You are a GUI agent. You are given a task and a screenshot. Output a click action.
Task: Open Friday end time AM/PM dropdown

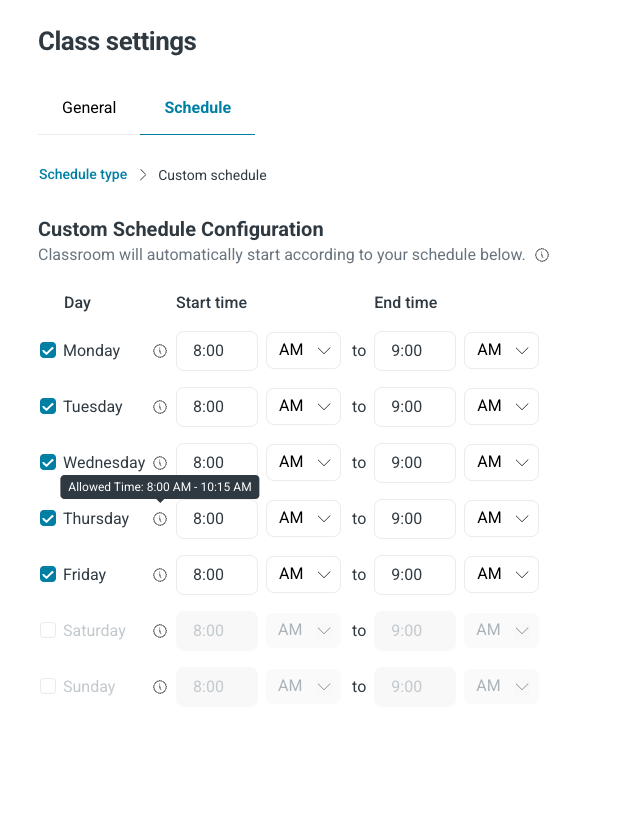tap(501, 575)
